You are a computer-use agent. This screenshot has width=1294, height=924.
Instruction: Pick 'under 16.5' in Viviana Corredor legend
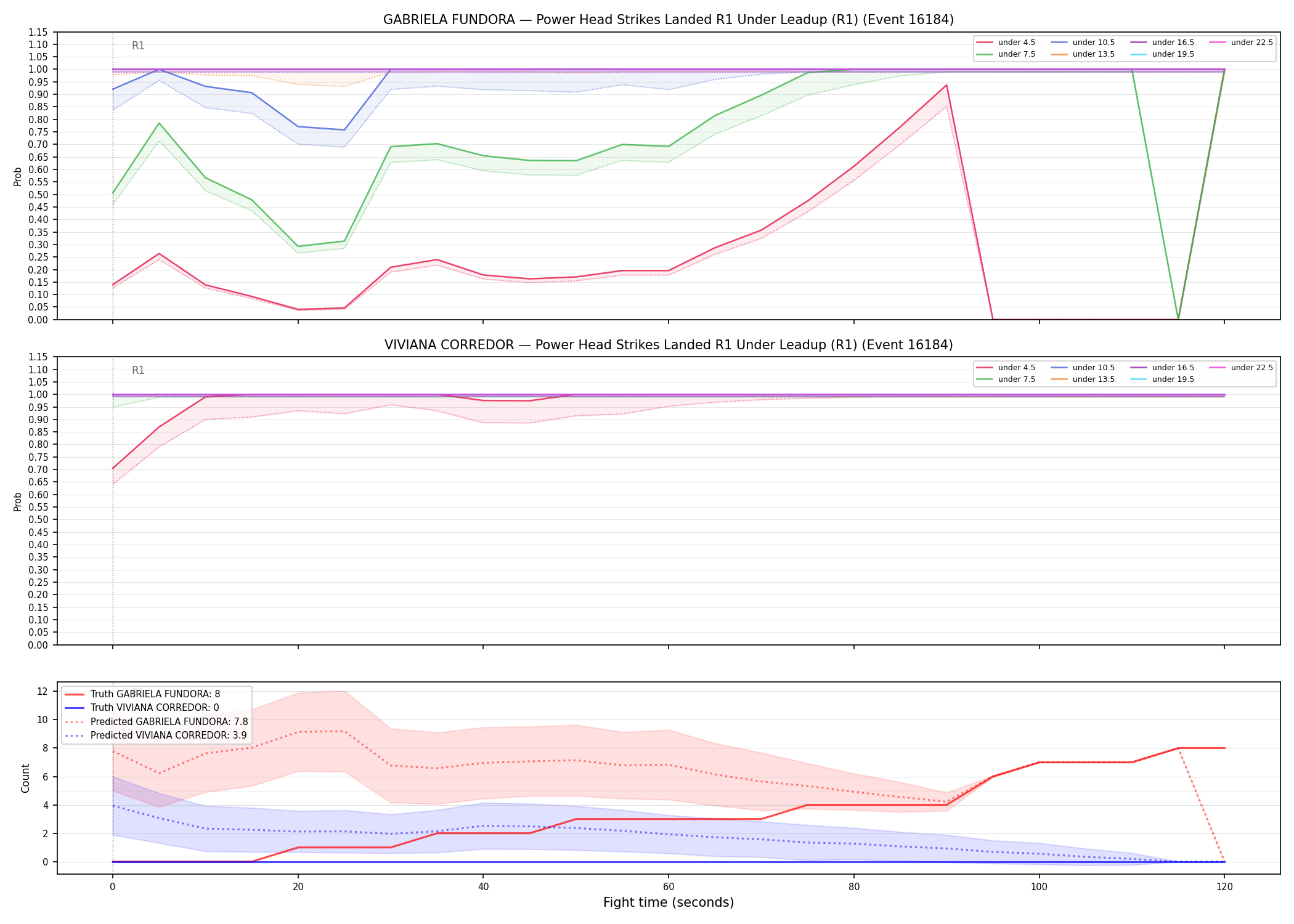(1162, 368)
